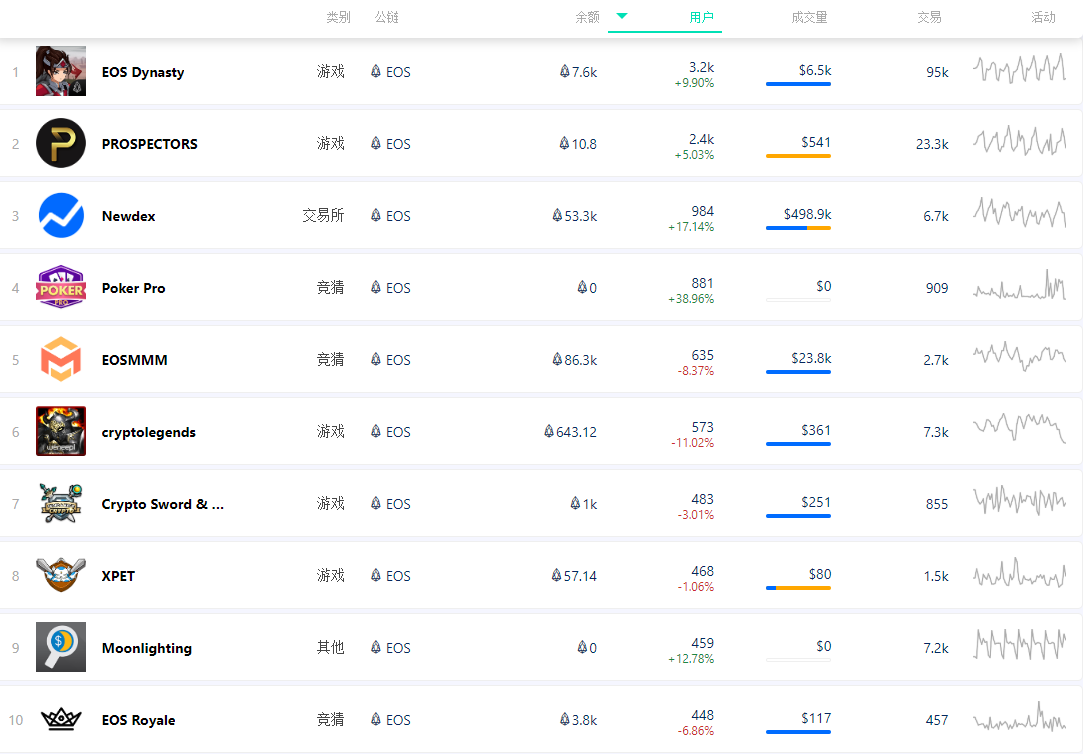Open the XPET shield logo icon
Image resolution: width=1083 pixels, height=754 pixels.
tap(61, 575)
